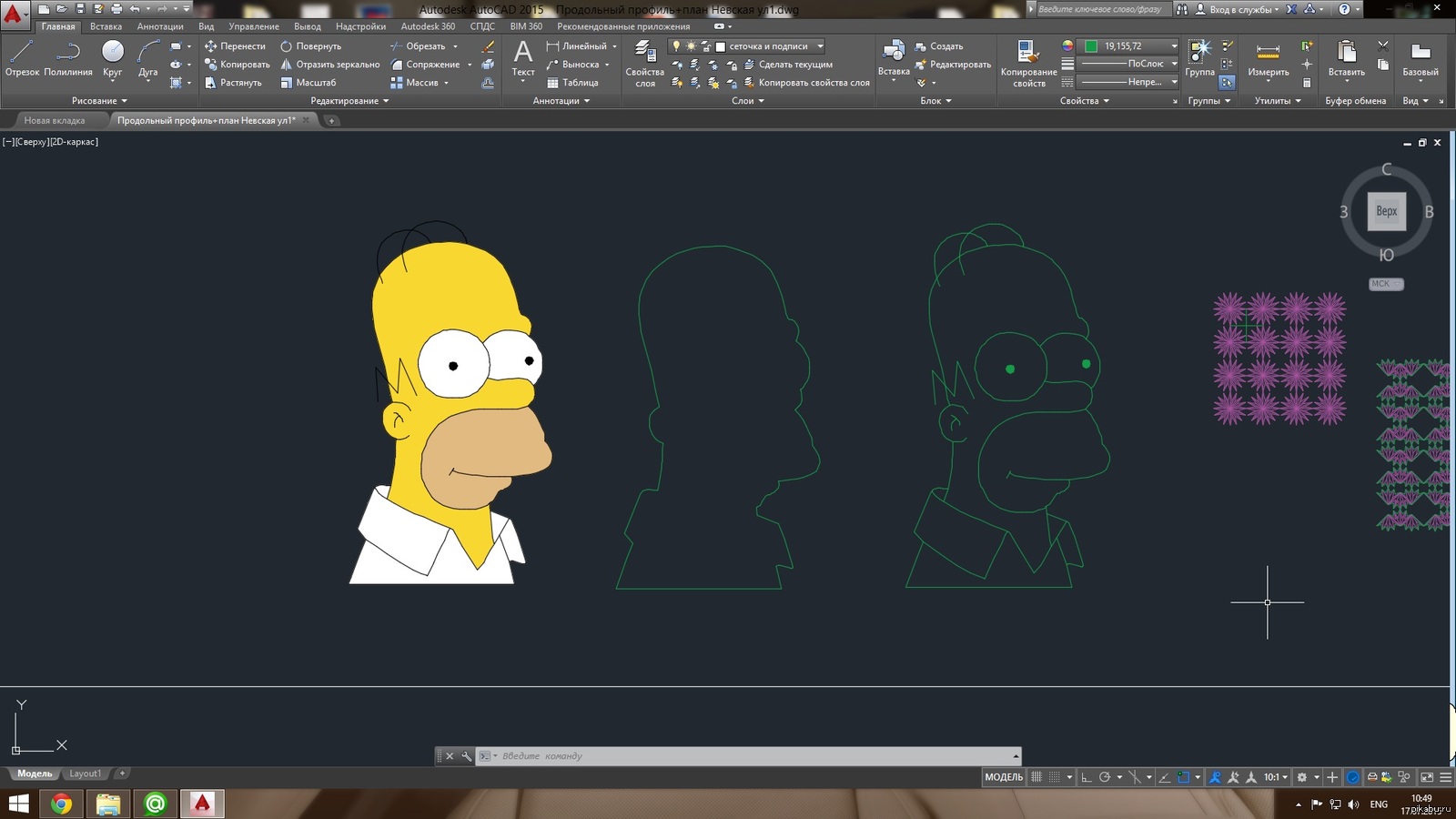Open the layer dropdown сеточка и подписи
1456x819 pixels.
(x=746, y=46)
